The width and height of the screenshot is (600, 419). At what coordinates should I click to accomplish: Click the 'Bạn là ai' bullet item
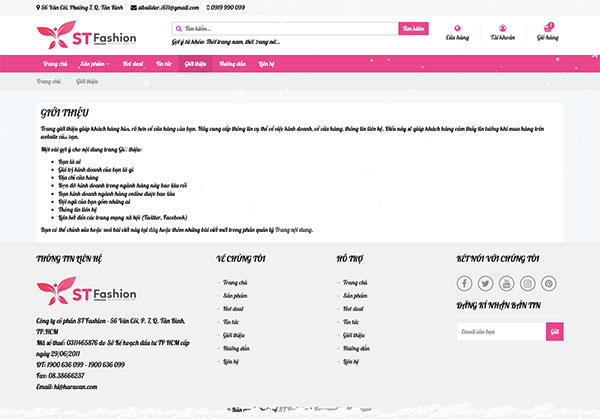point(70,162)
